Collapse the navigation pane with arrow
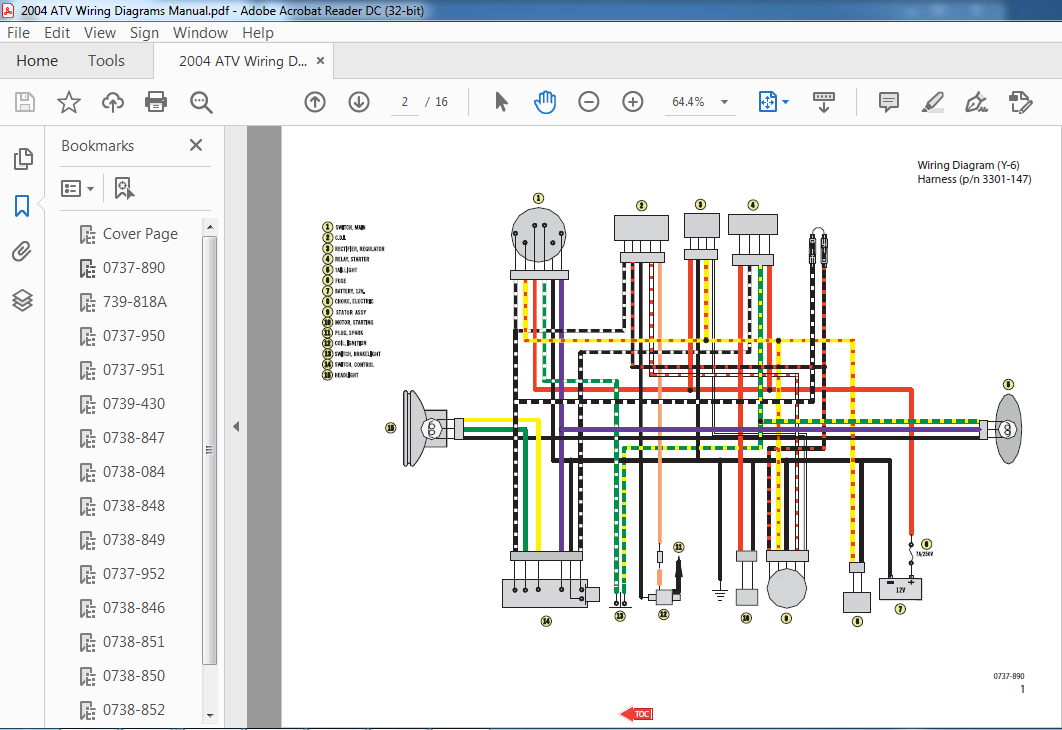Screen dimensions: 1062x730 coord(236,426)
